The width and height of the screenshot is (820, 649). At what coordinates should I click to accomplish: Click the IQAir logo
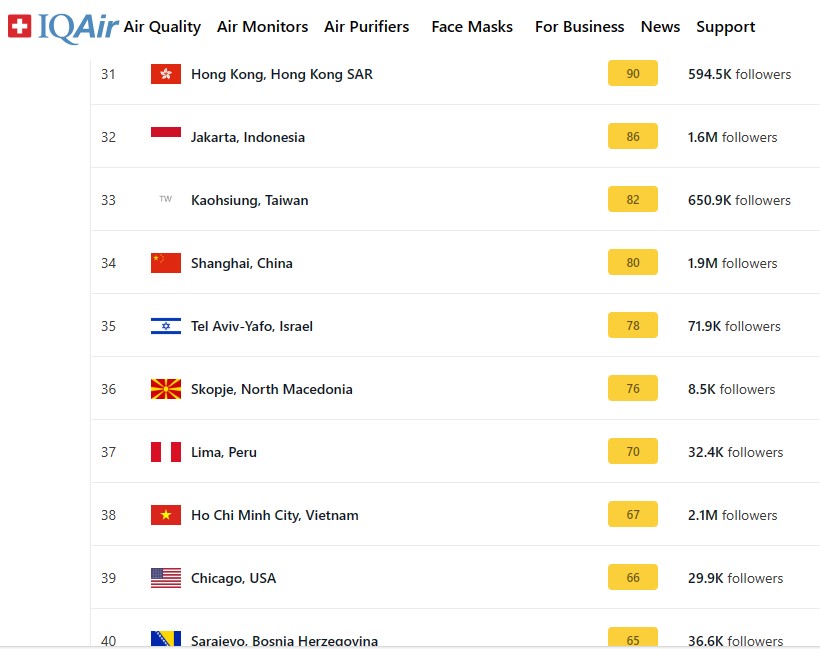pos(62,27)
